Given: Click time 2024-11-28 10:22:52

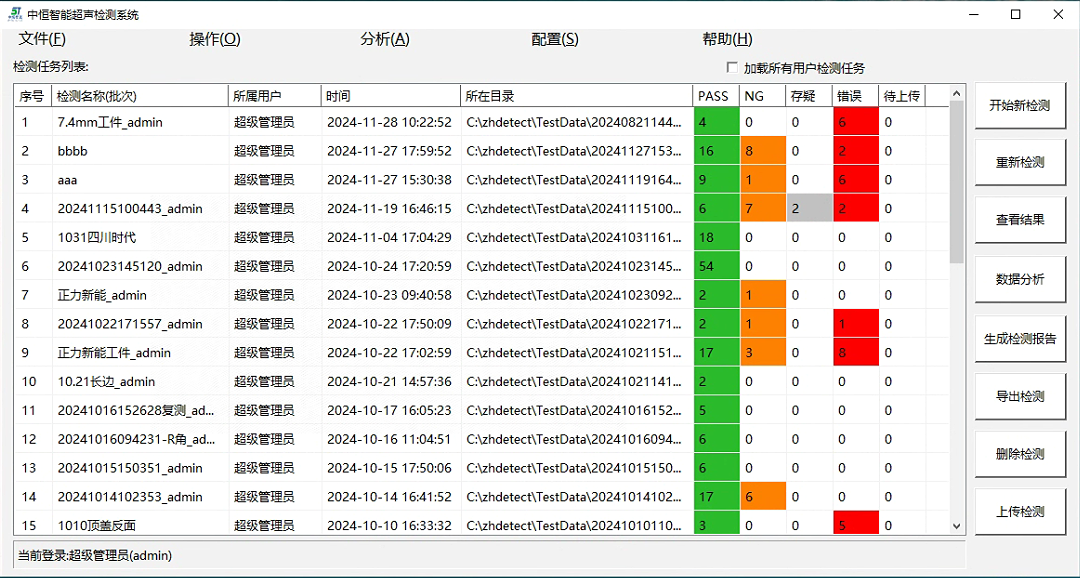Looking at the screenshot, I should pyautogui.click(x=389, y=123).
